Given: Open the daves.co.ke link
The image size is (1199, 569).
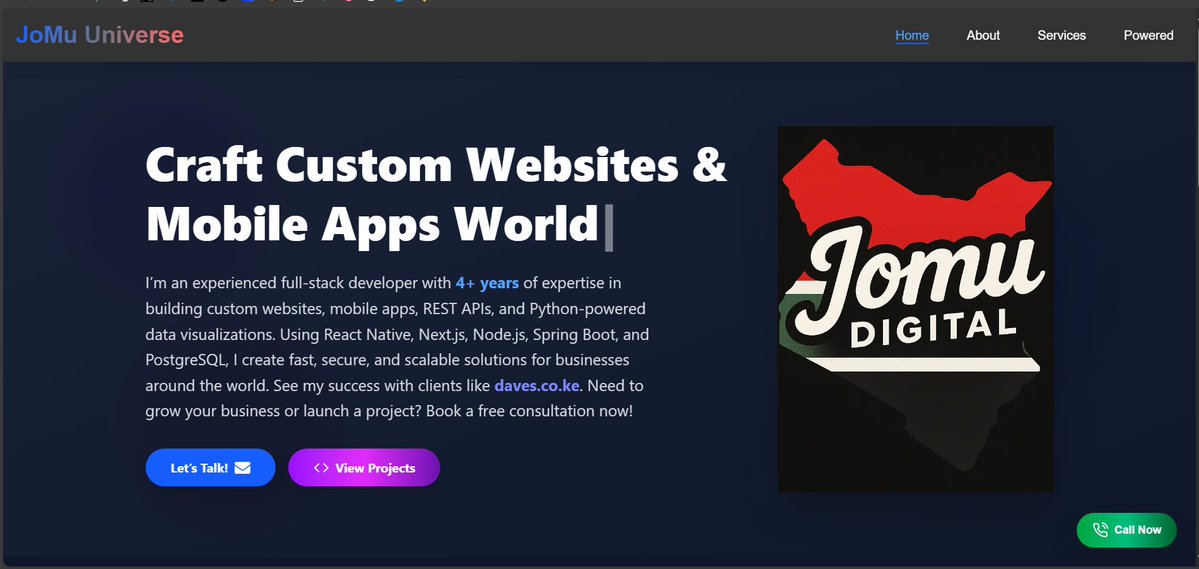Looking at the screenshot, I should click(x=537, y=385).
